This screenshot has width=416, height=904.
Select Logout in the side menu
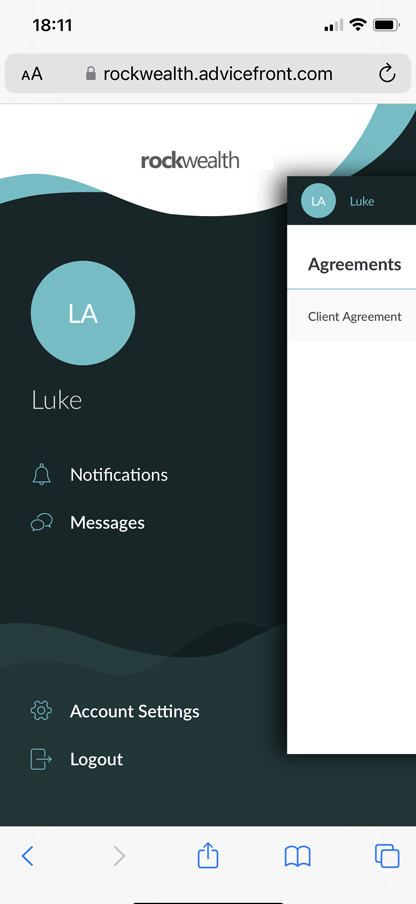(x=96, y=759)
